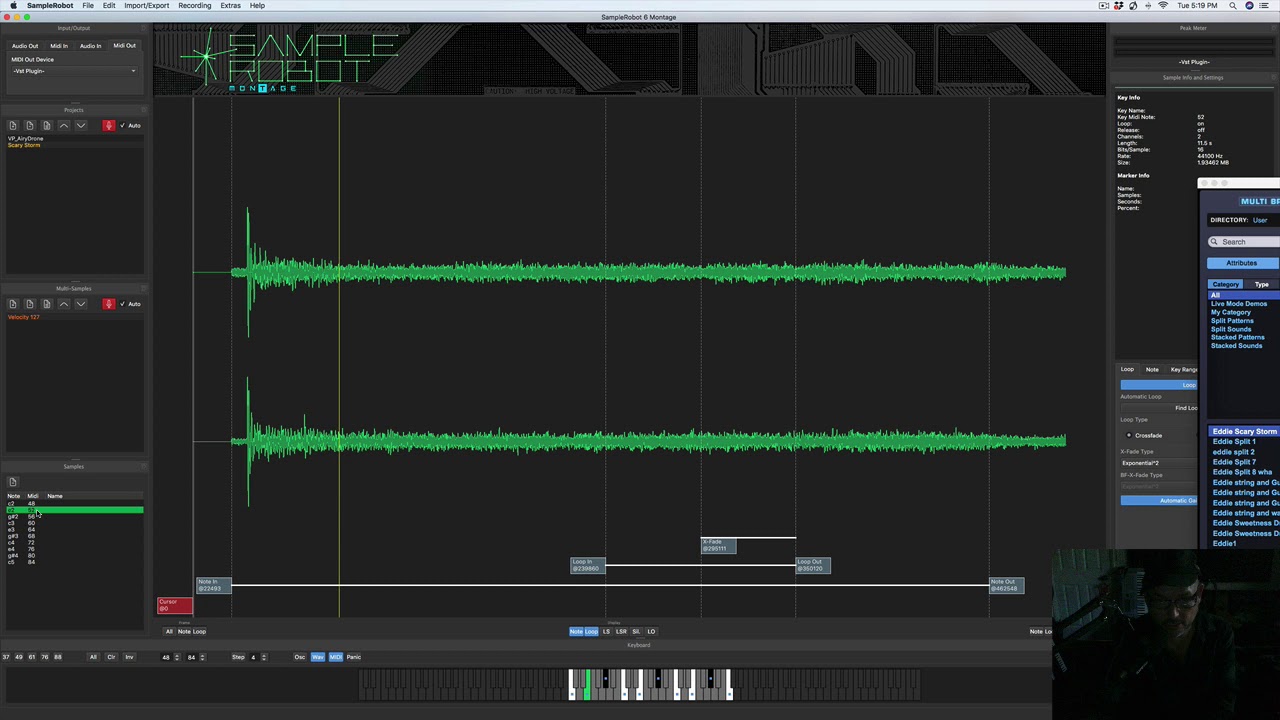Viewport: 1280px width, 720px height.
Task: Click the red microphone record icon in Projects
Action: (x=108, y=125)
